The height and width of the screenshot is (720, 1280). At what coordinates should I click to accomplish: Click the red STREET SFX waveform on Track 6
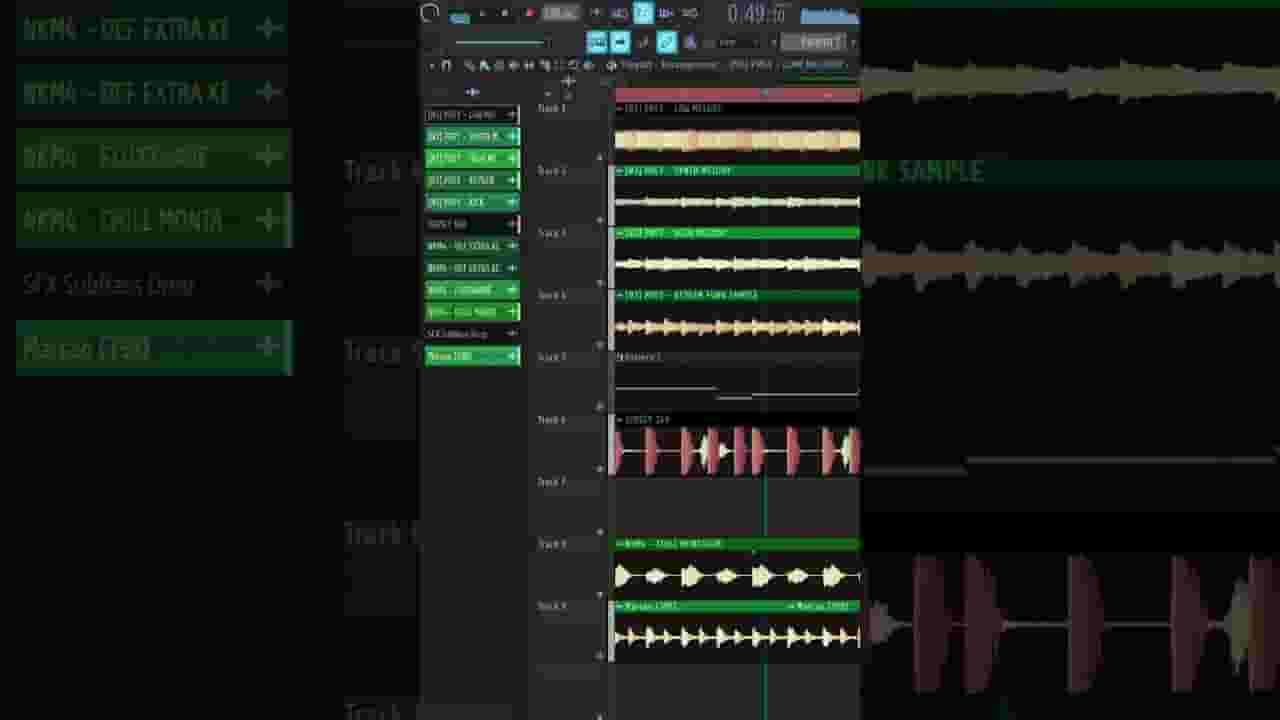(x=737, y=450)
